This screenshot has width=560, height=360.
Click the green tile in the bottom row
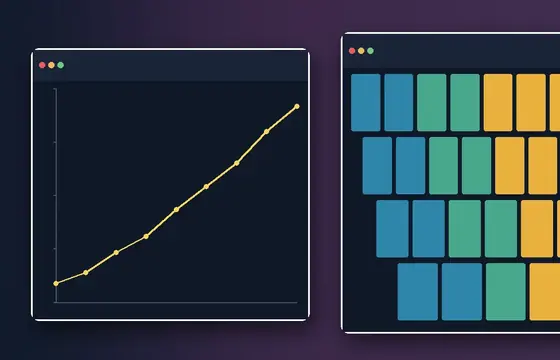506,292
